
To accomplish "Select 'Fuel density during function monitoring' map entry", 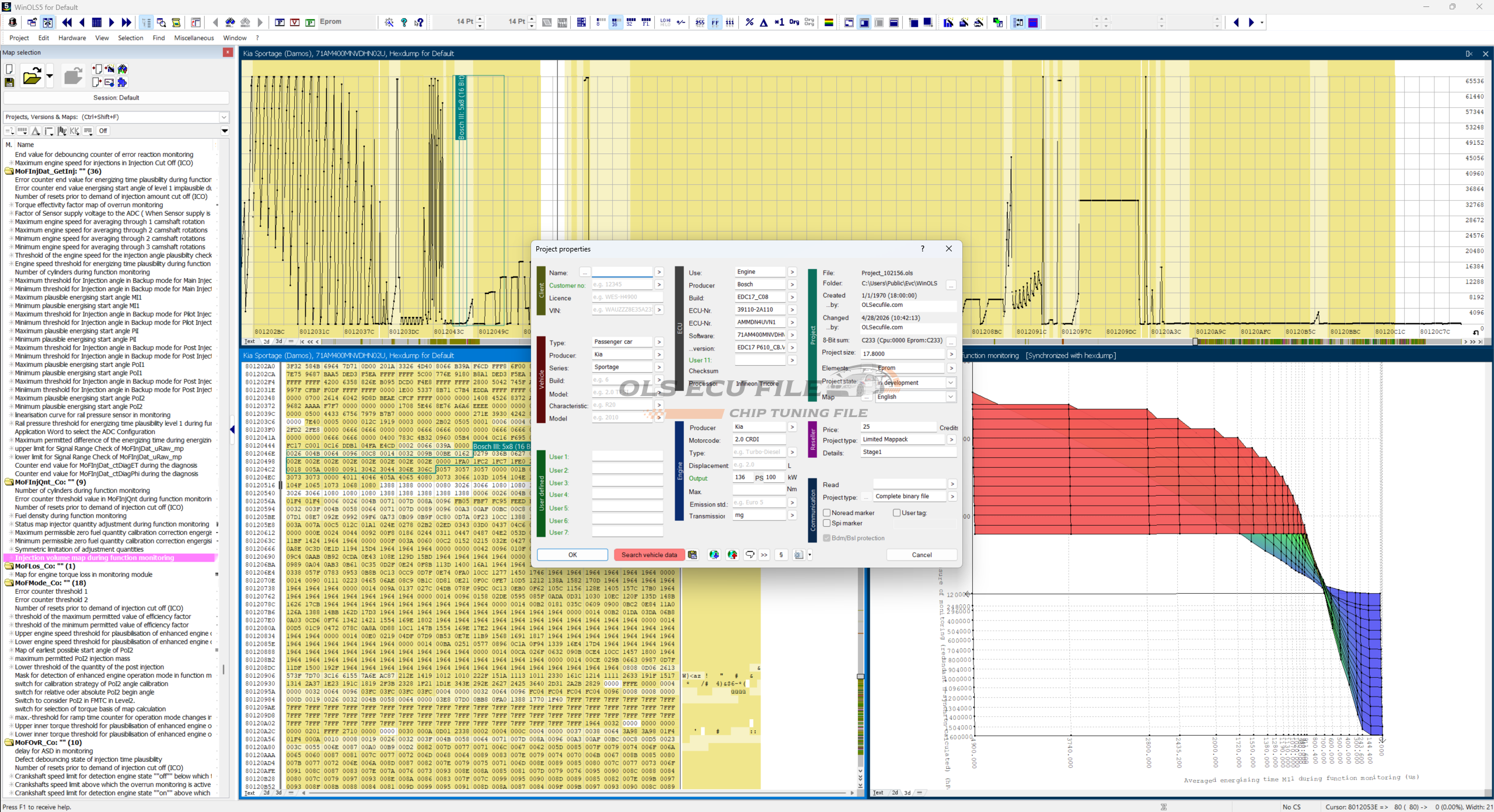I will (71, 516).
